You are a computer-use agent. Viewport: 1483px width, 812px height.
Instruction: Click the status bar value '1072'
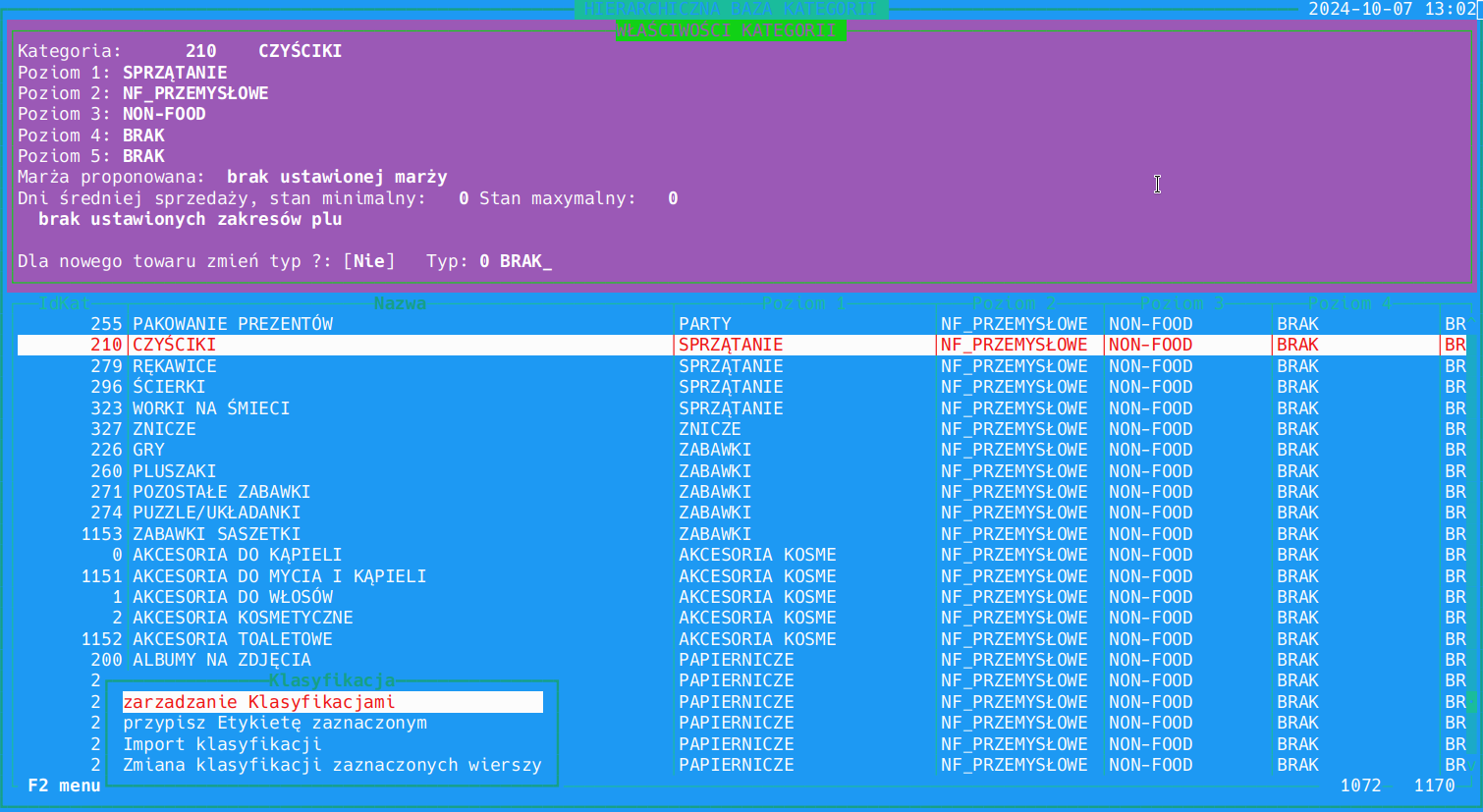[x=1360, y=785]
